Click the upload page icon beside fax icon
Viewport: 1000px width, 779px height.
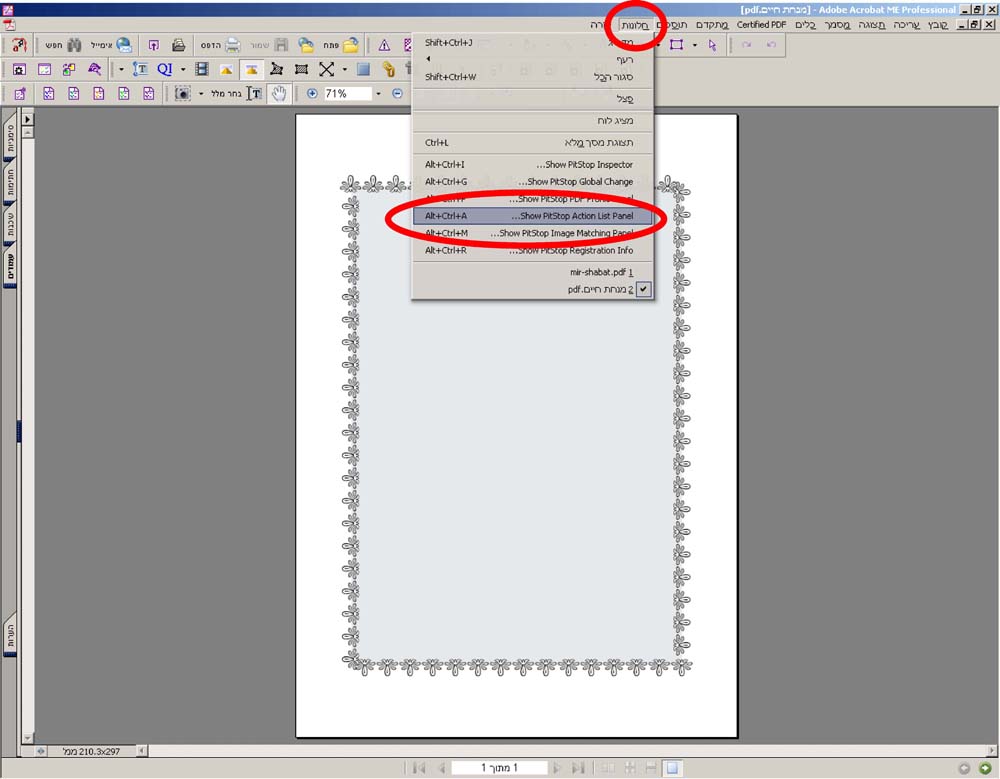tap(154, 45)
